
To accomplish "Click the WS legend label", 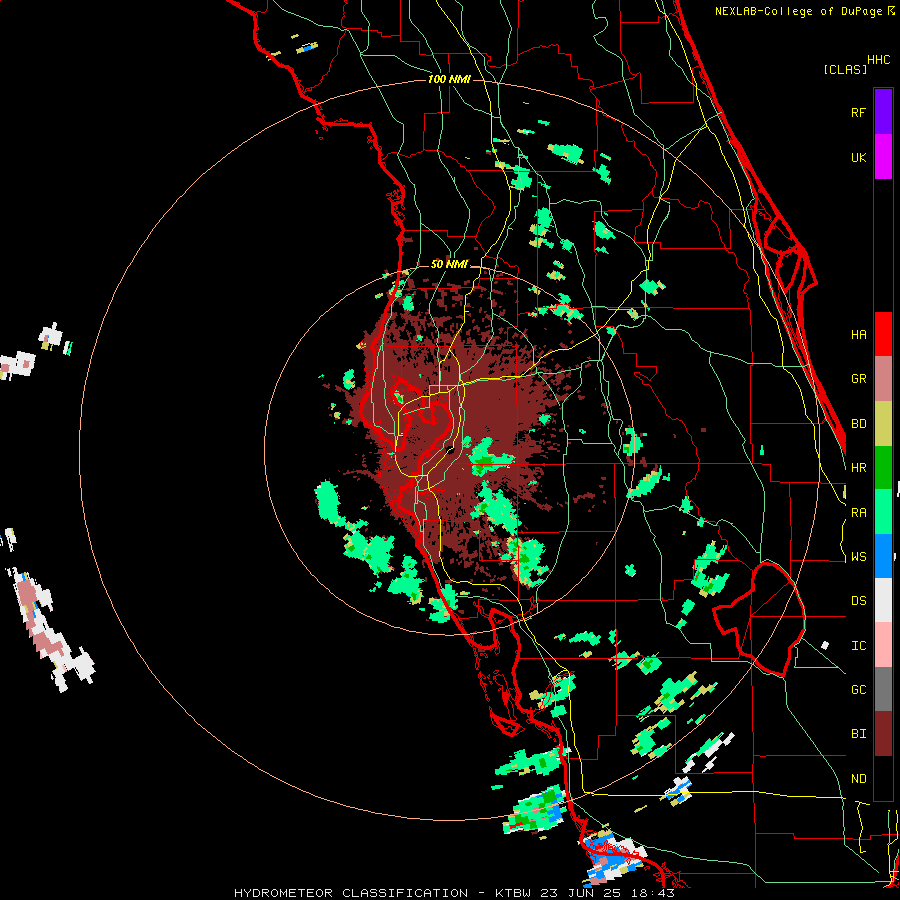I will 858,557.
